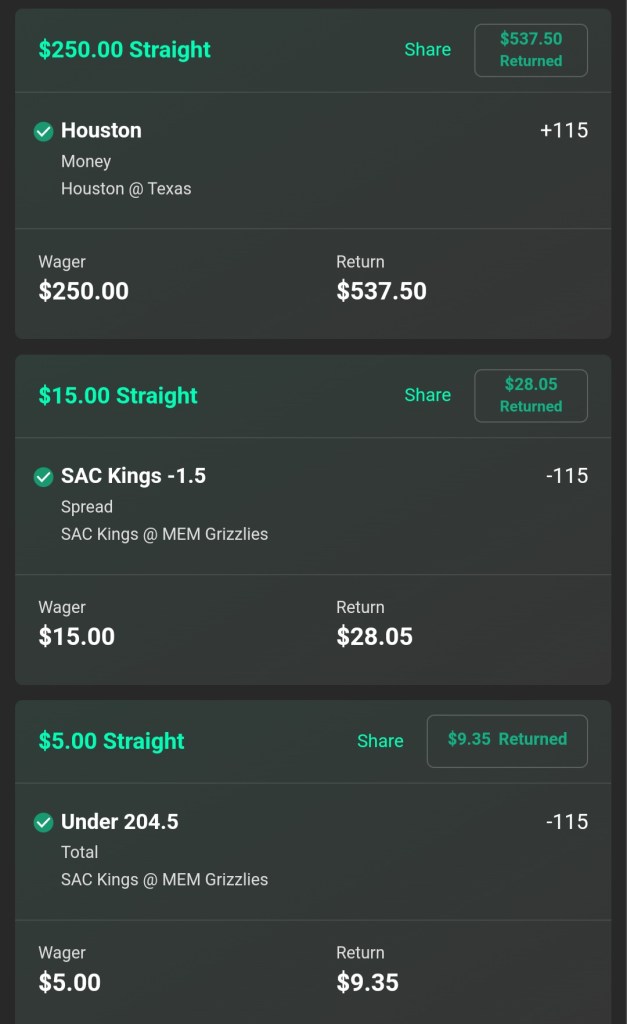Share the $250.00 Straight bet
Screen dimensions: 627x1024
[427, 50]
